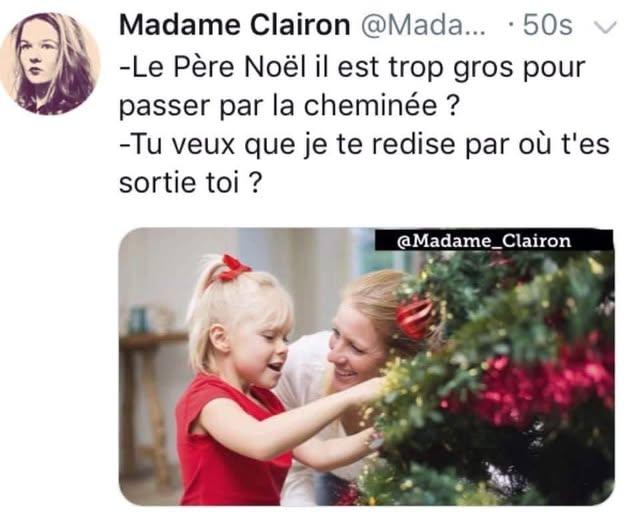Click the display name Madame Clairon
Viewport: 640px width, 532px height.
click(235, 25)
